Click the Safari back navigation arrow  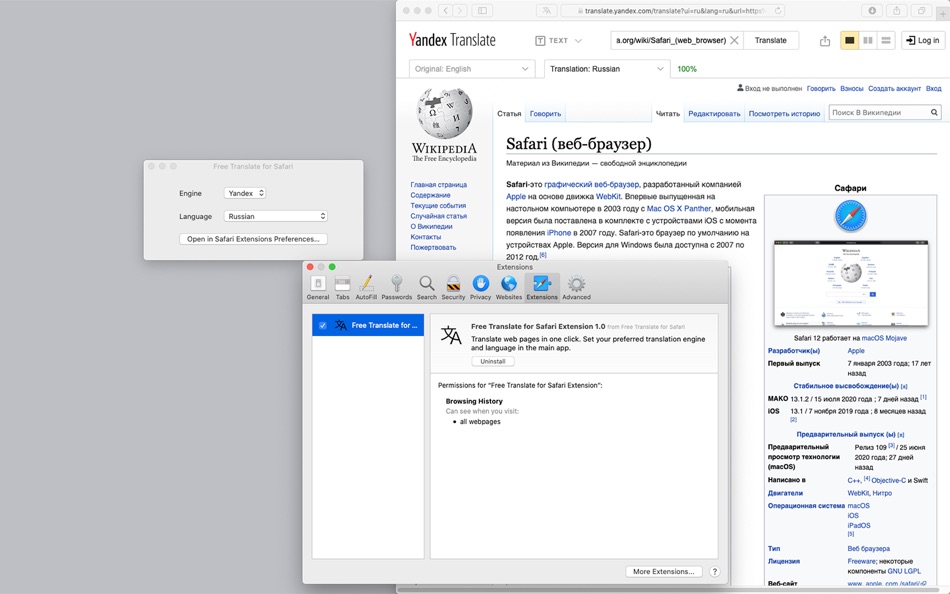446,10
